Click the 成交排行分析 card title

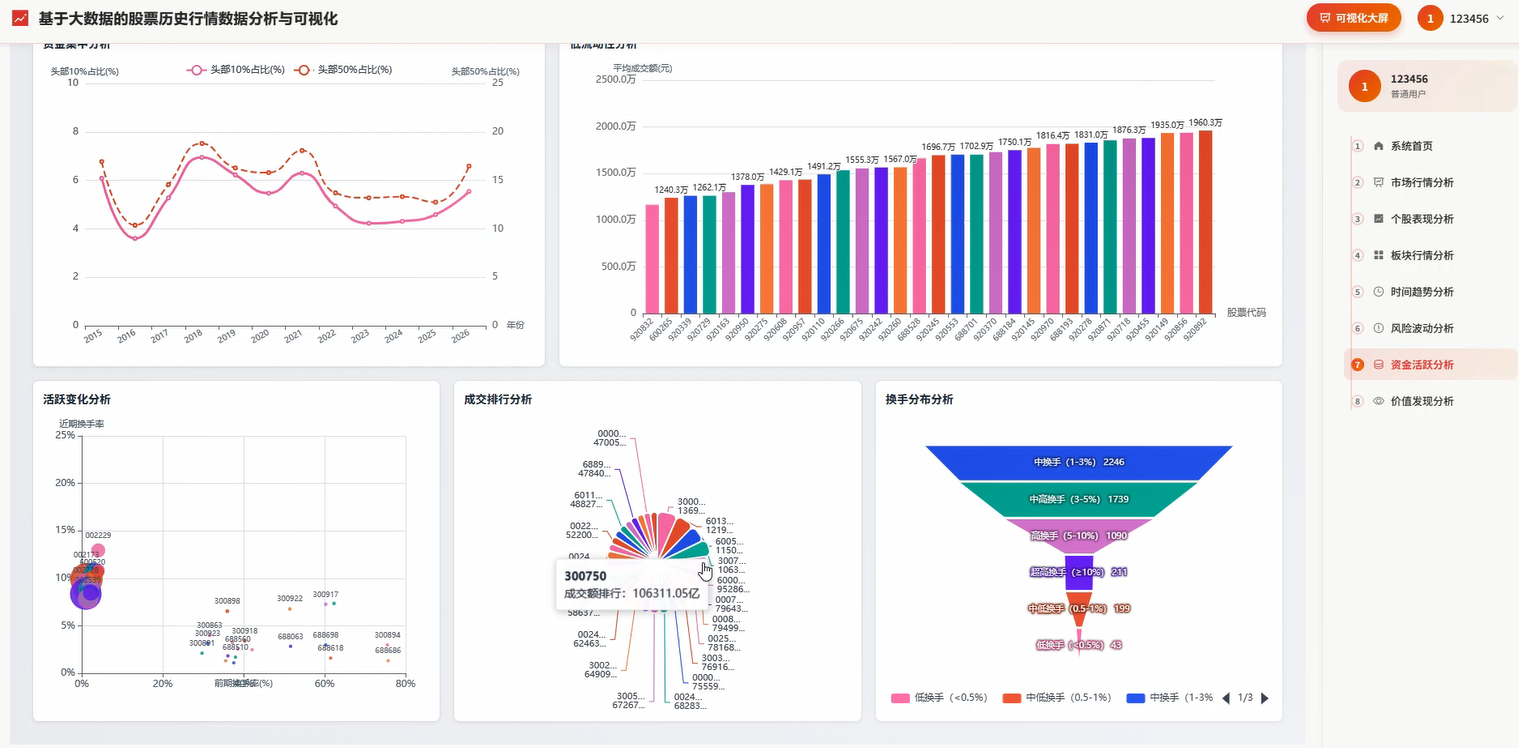pos(498,399)
